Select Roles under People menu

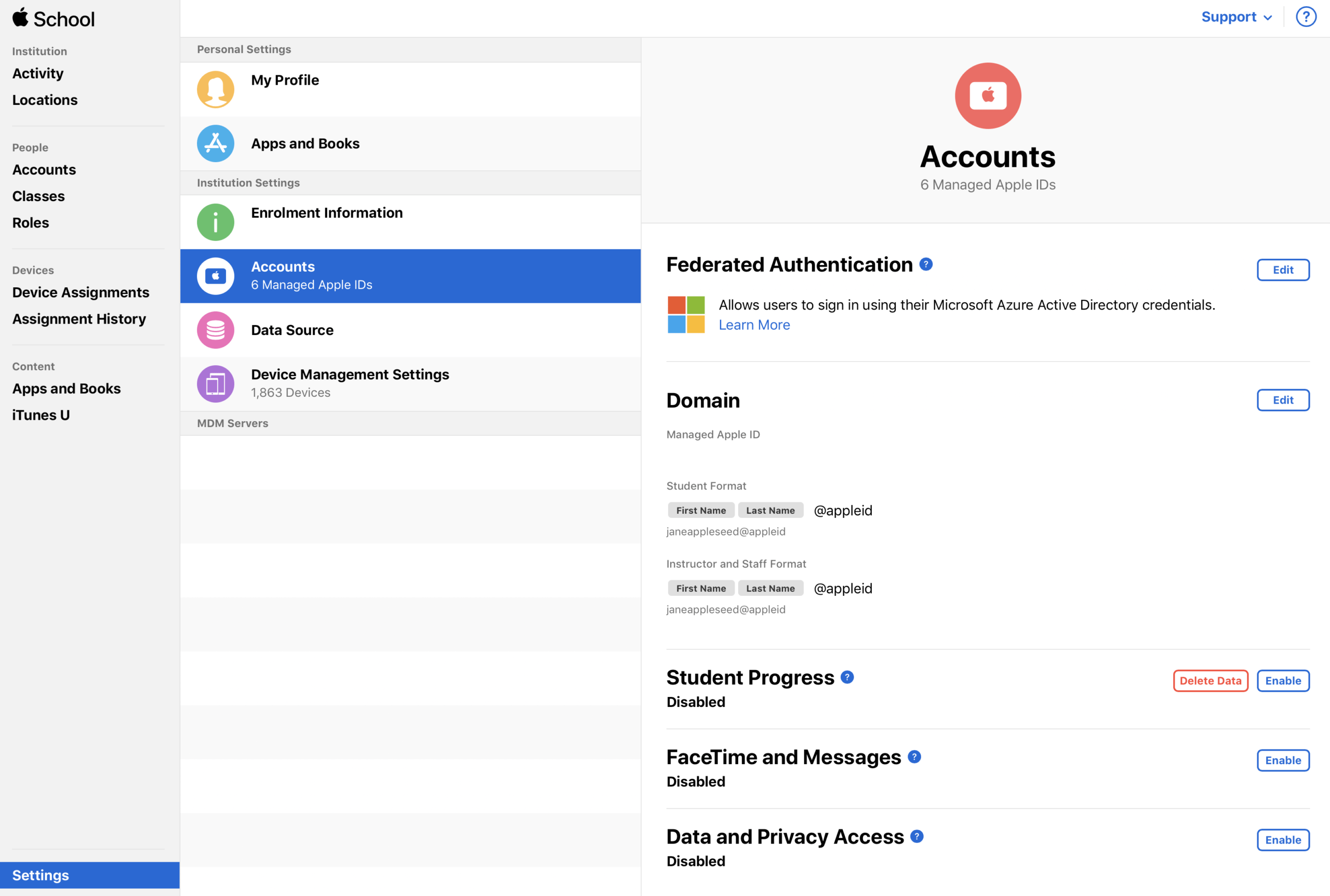[x=30, y=222]
